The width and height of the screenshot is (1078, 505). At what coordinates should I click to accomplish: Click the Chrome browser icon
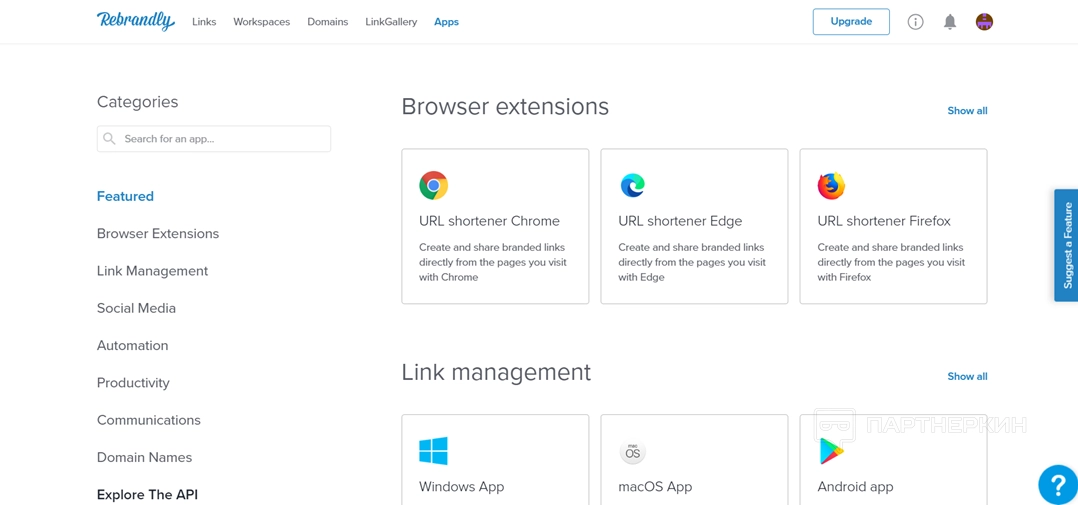coord(433,185)
